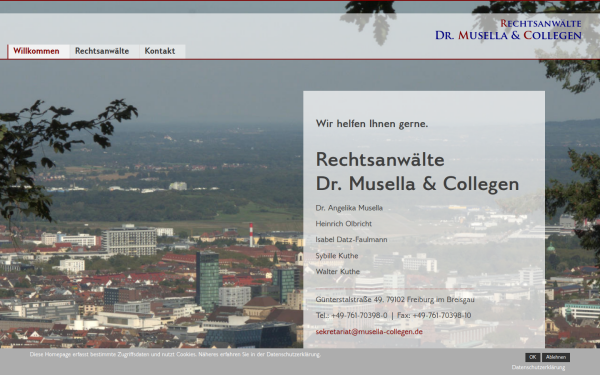The height and width of the screenshot is (375, 600).
Task: Select the name Isabel Datz-Faulmann
Action: point(351,240)
